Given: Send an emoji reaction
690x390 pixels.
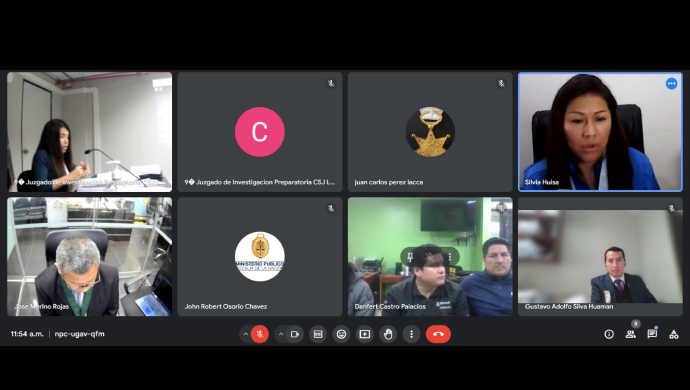Looking at the screenshot, I should 341,334.
